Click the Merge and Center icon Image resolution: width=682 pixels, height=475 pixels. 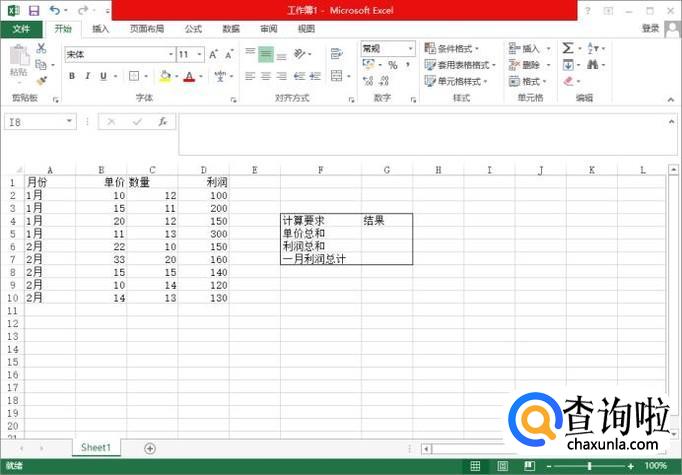click(337, 76)
